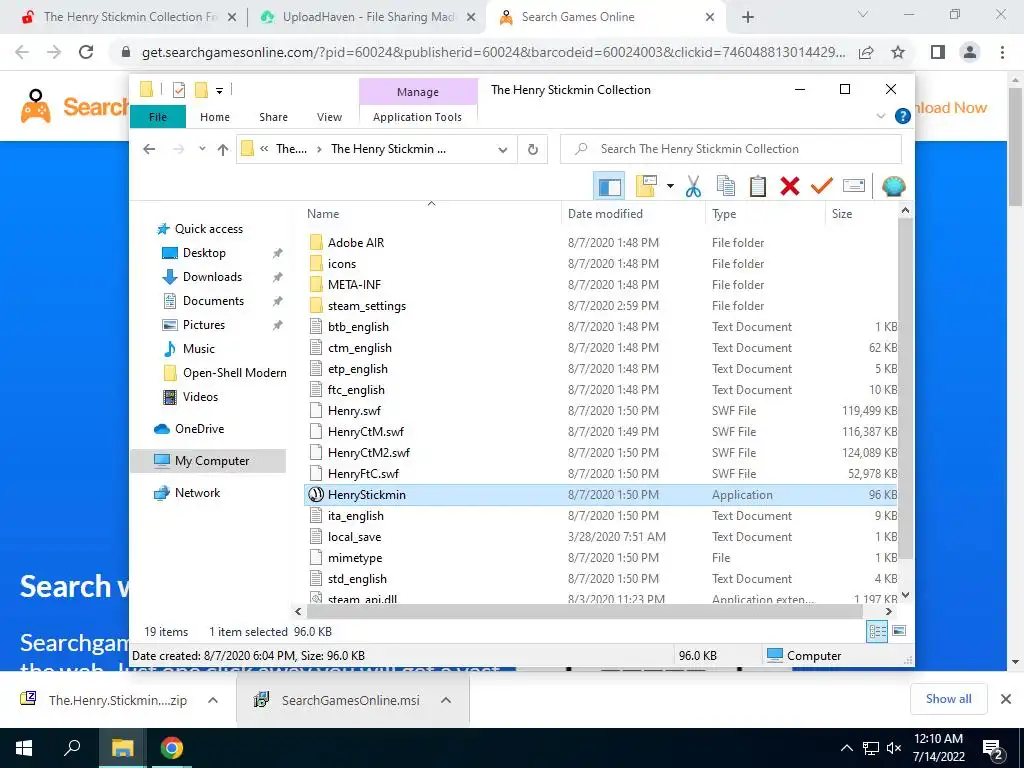1024x768 pixels.
Task: Open the Share ribbon tab
Action: coord(273,117)
